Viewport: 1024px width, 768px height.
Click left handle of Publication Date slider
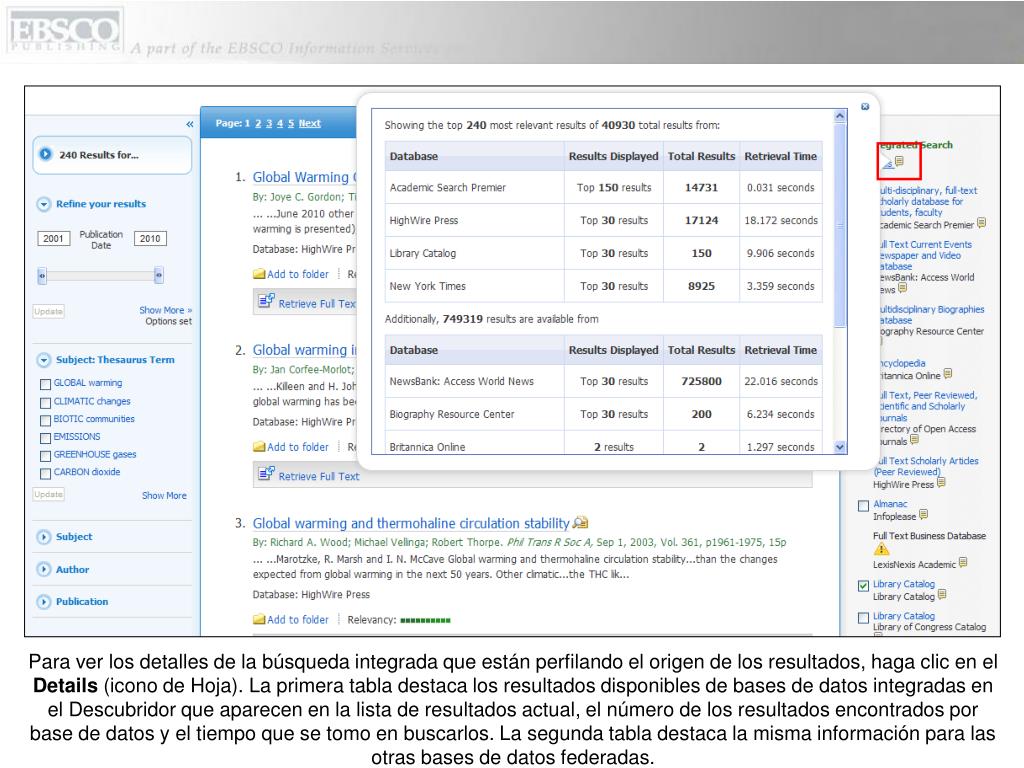coord(42,276)
